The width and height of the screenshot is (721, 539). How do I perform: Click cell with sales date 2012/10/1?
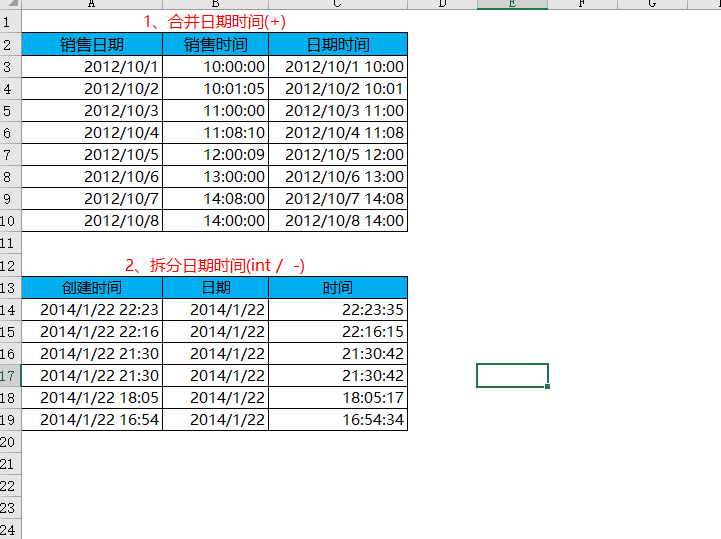92,67
